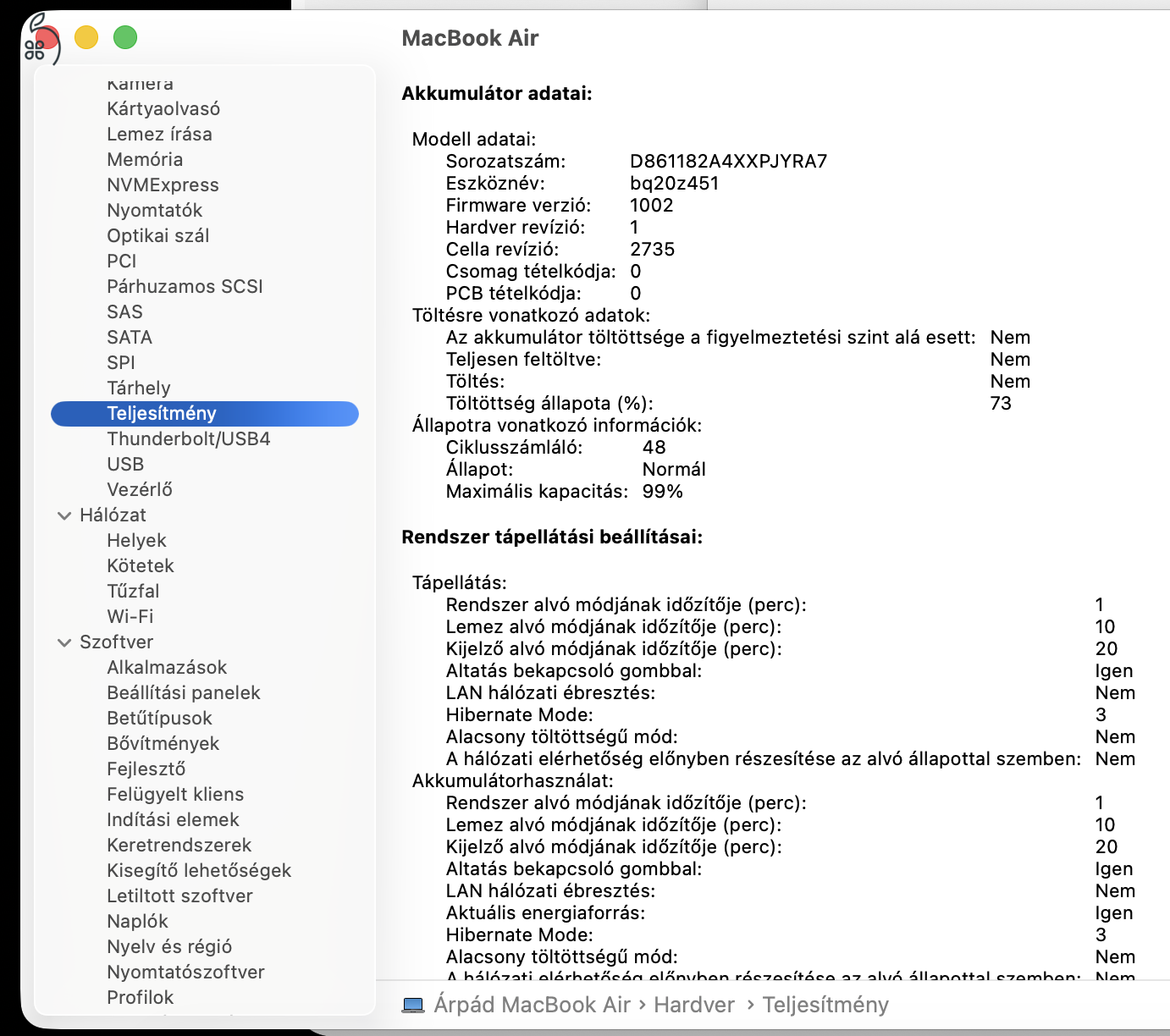
Task: Click the MacBook Air title heading
Action: click(x=470, y=38)
